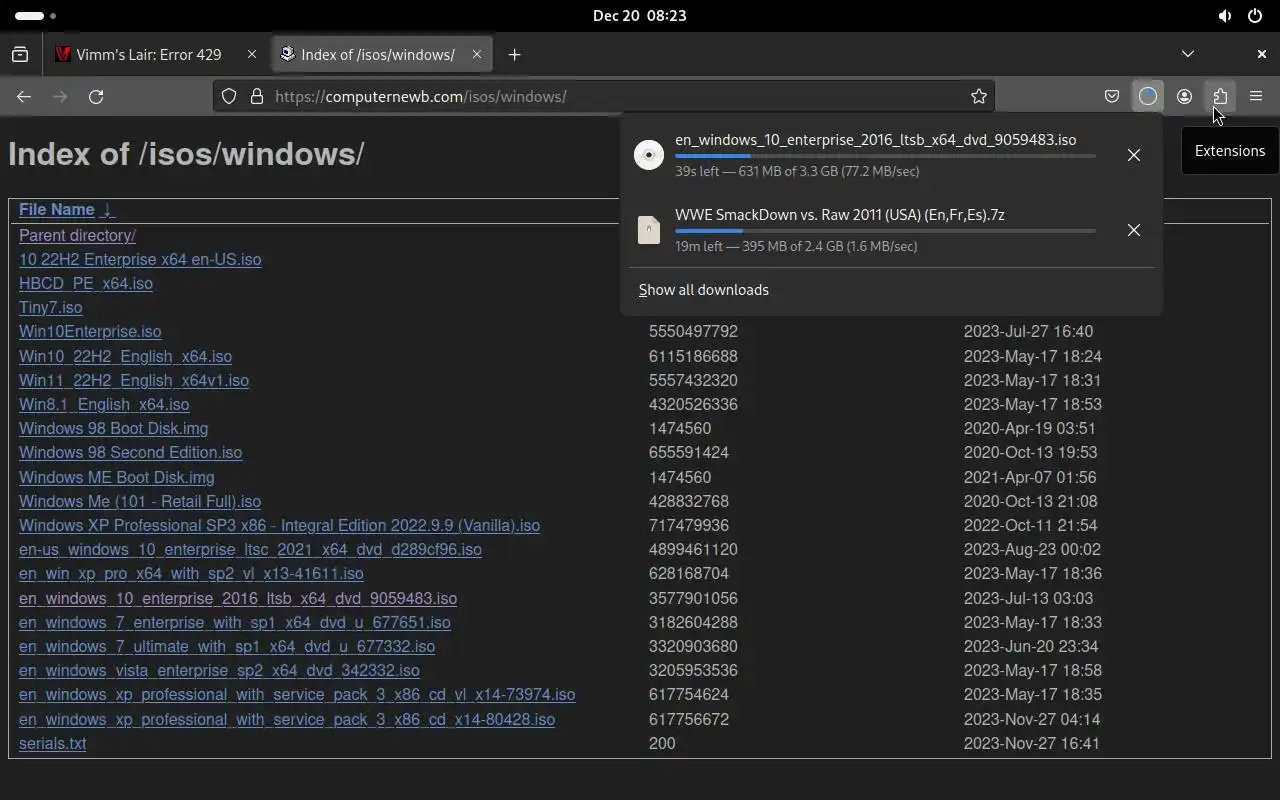
Task: Click the archive icon of WWE download
Action: tap(649, 230)
